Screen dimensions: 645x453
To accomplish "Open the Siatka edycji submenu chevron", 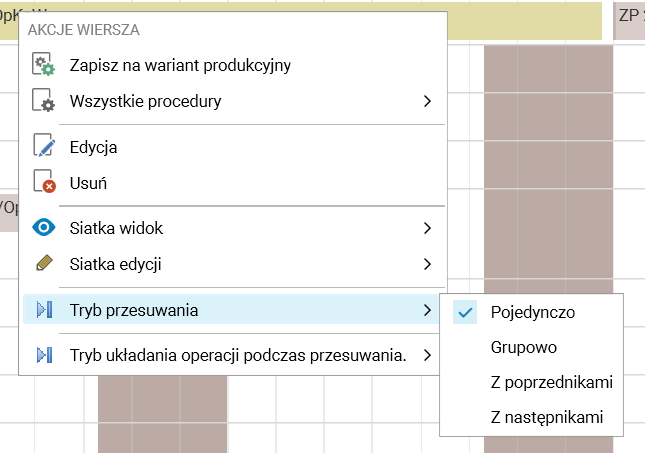I will point(427,264).
